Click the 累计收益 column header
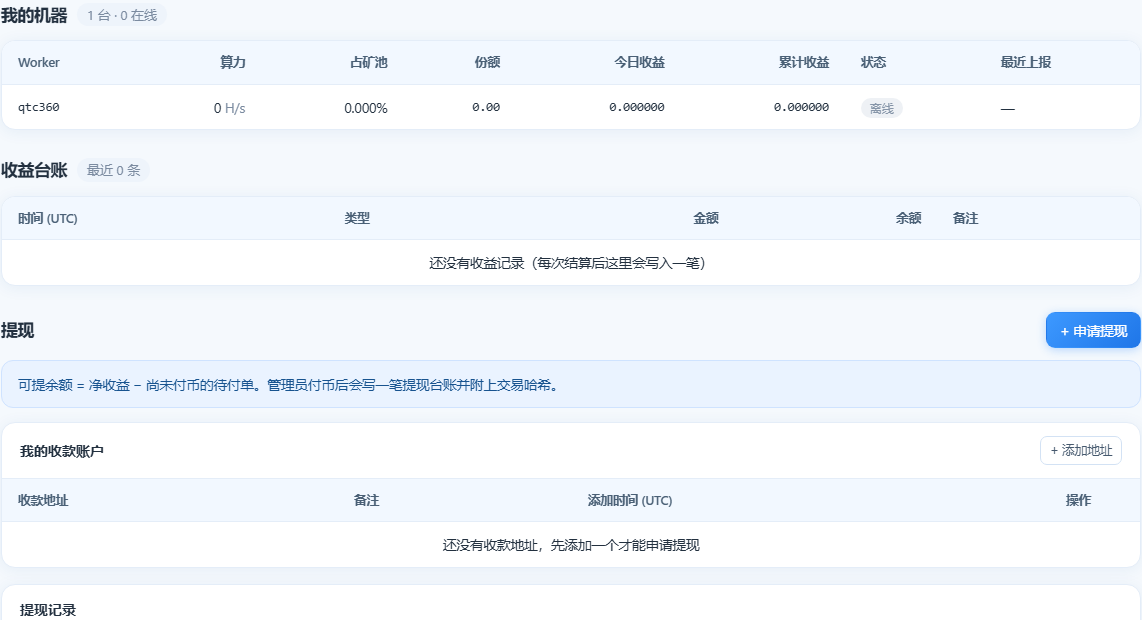The width and height of the screenshot is (1142, 620). [804, 63]
